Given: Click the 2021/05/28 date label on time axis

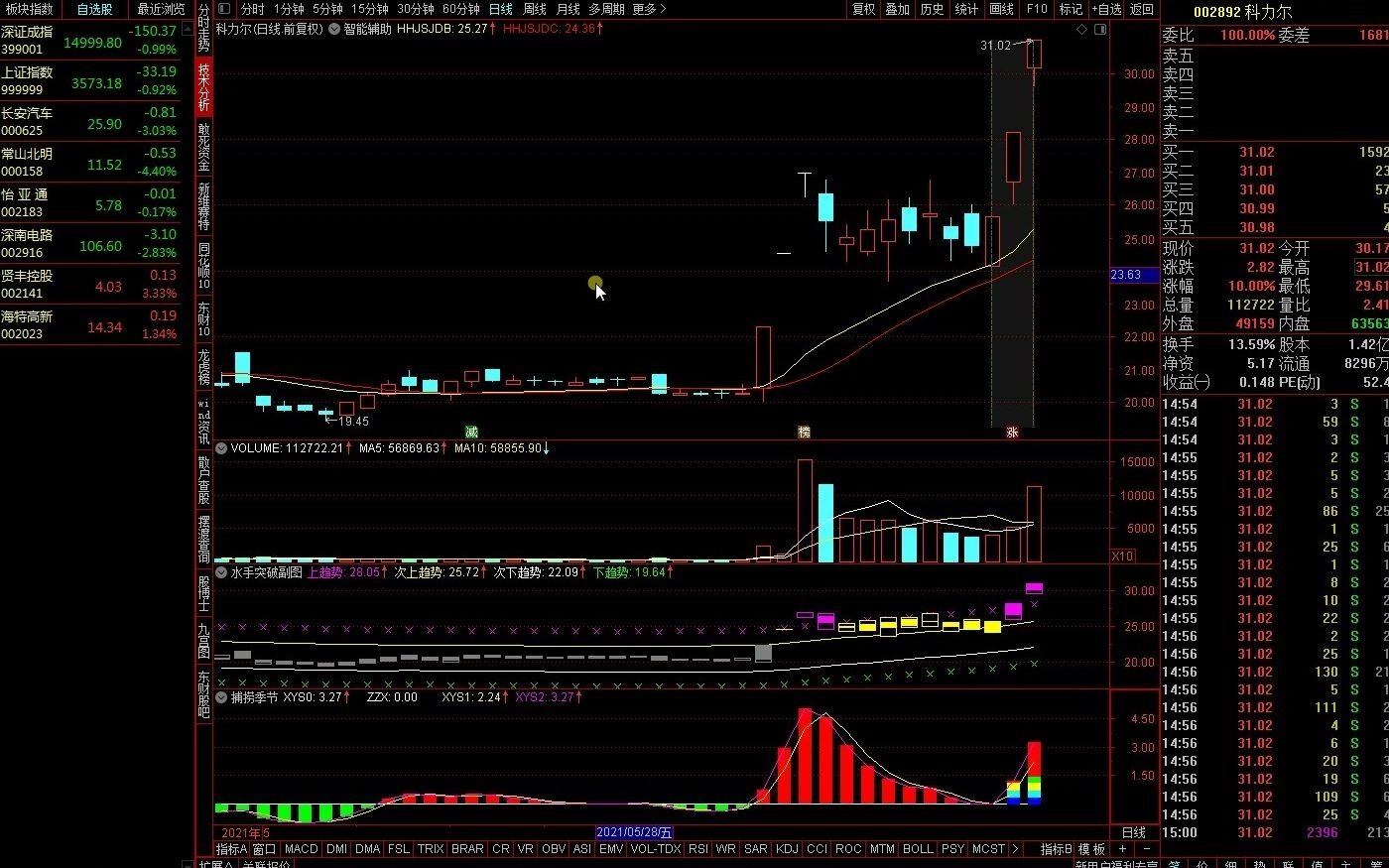Looking at the screenshot, I should coord(635,832).
